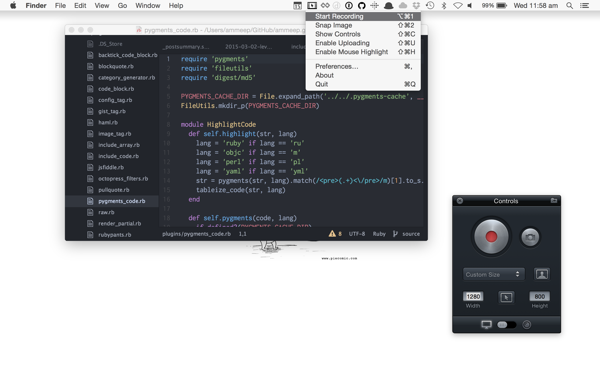Open config_tag.rb in the file tree

click(115, 100)
